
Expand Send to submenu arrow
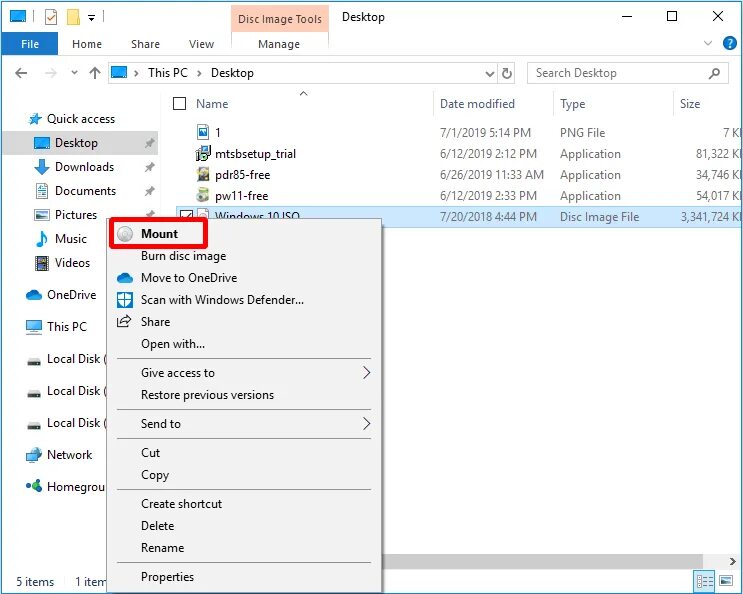366,423
